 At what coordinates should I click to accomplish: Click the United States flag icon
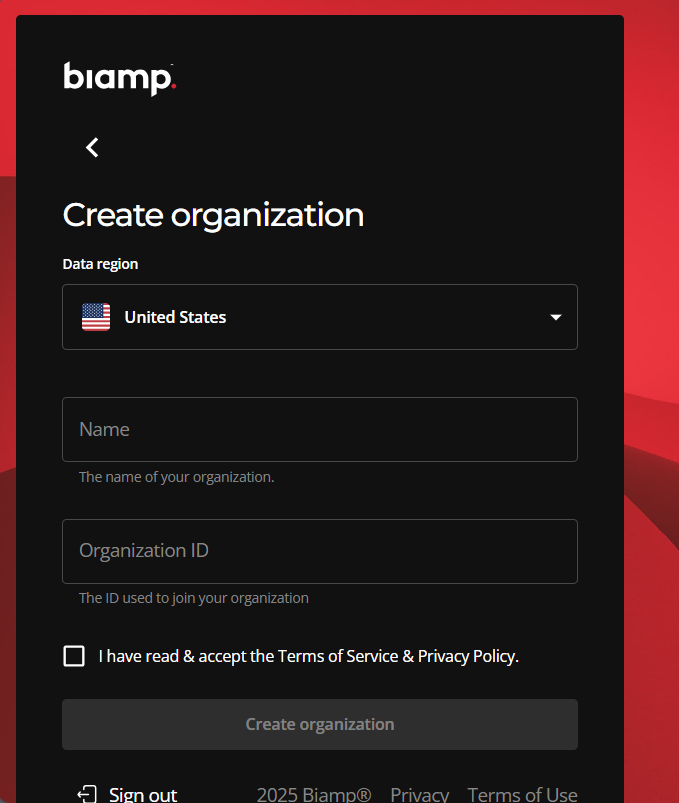(96, 317)
